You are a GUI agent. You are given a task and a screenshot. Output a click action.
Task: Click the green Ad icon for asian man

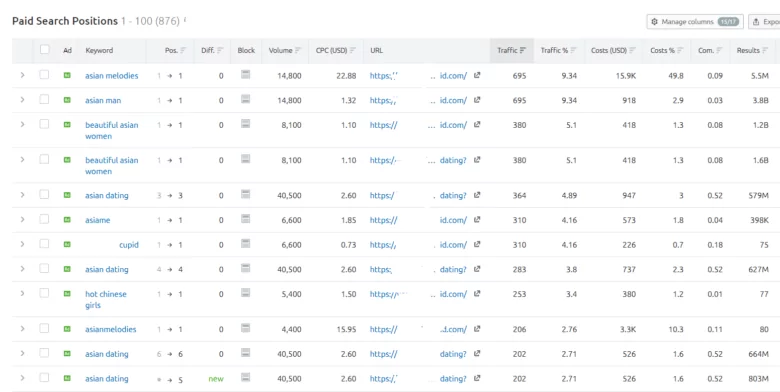tap(67, 100)
